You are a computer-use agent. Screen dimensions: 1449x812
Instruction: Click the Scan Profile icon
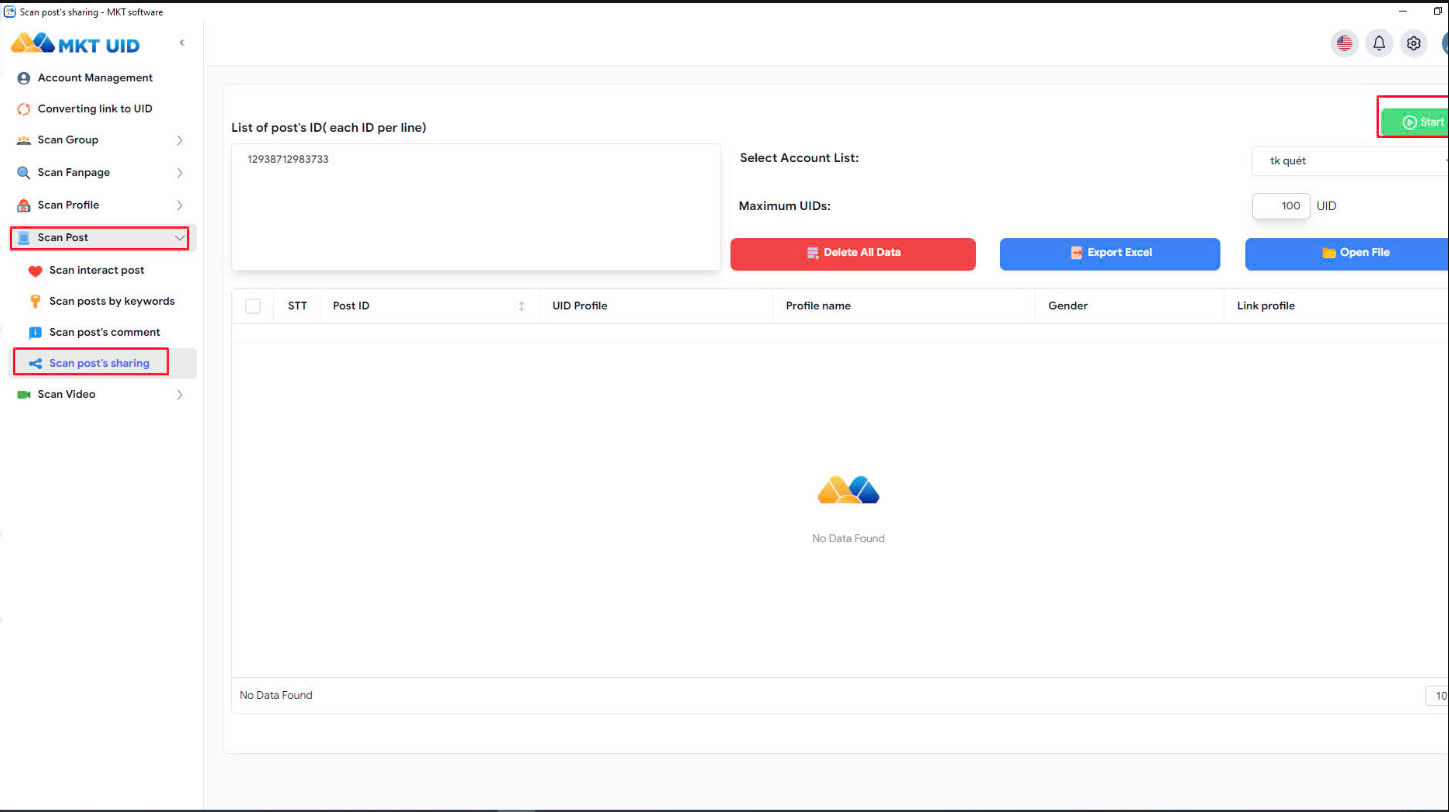tap(24, 205)
